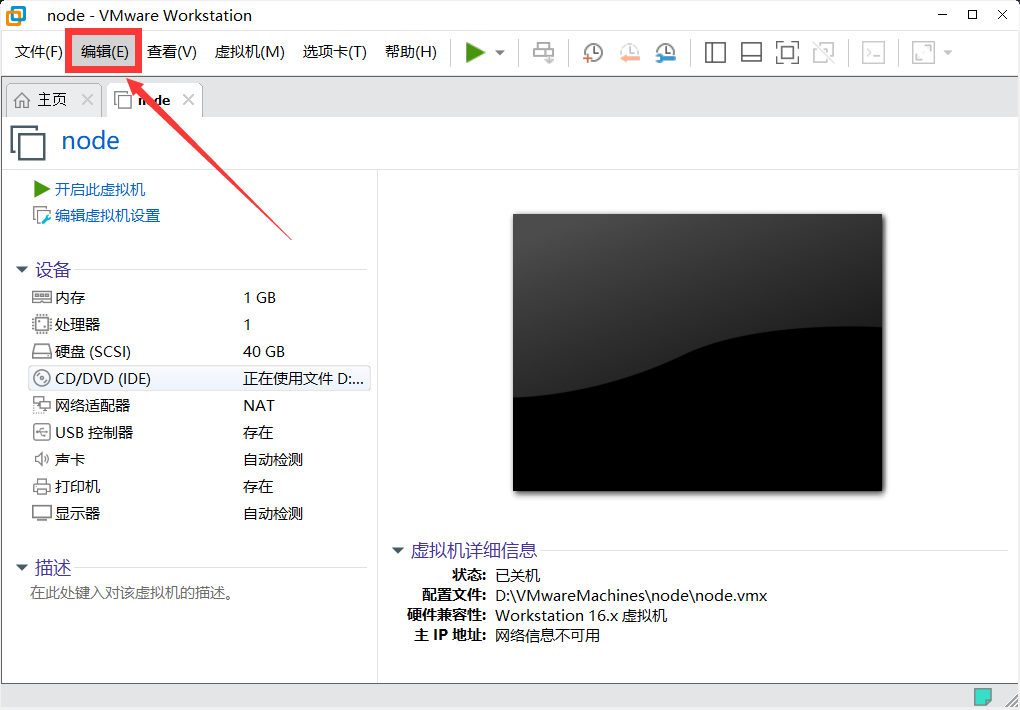Open the 编辑(E) menu
Image resolution: width=1020 pixels, height=710 pixels.
(103, 51)
